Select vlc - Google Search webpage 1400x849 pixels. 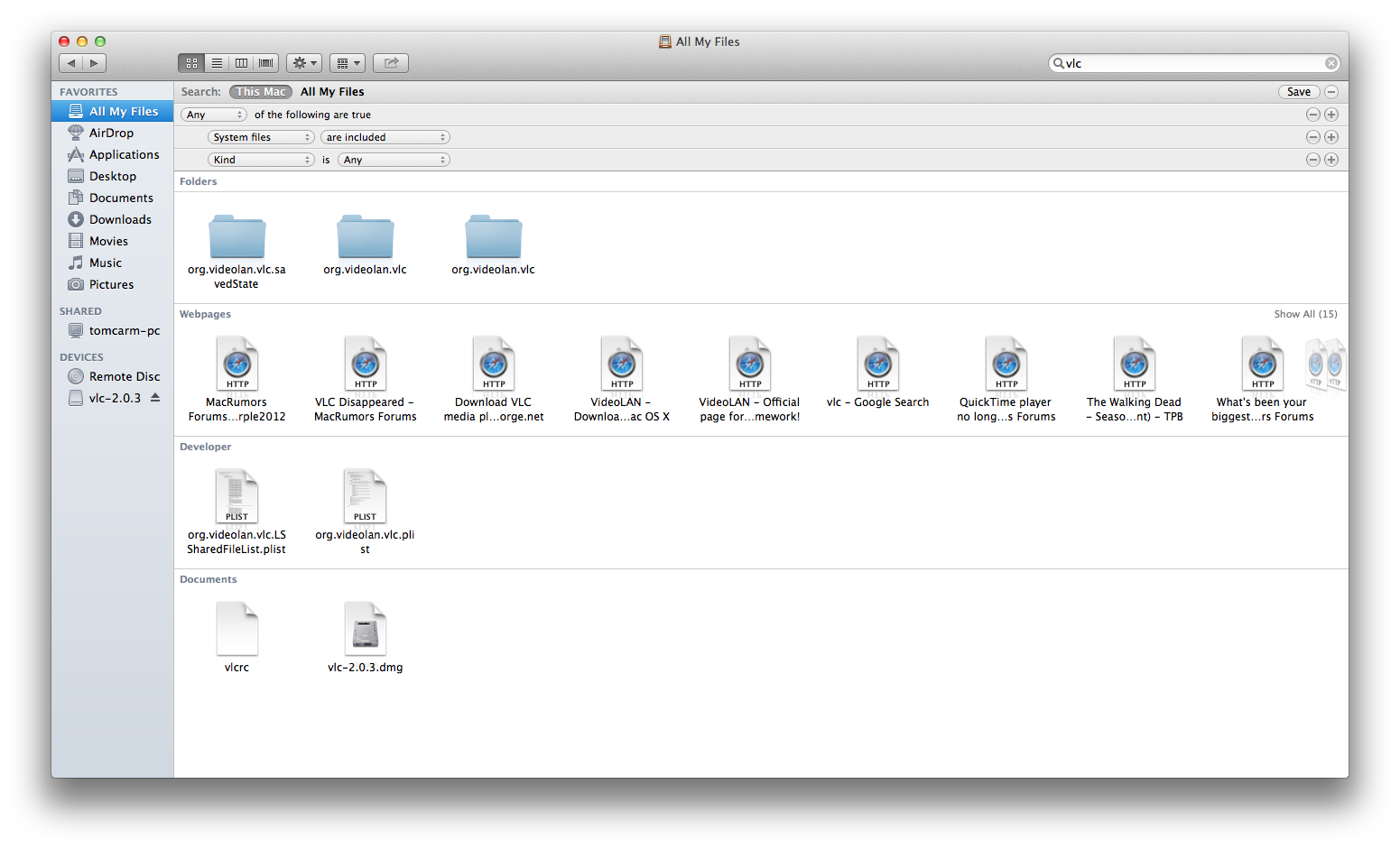pos(878,372)
